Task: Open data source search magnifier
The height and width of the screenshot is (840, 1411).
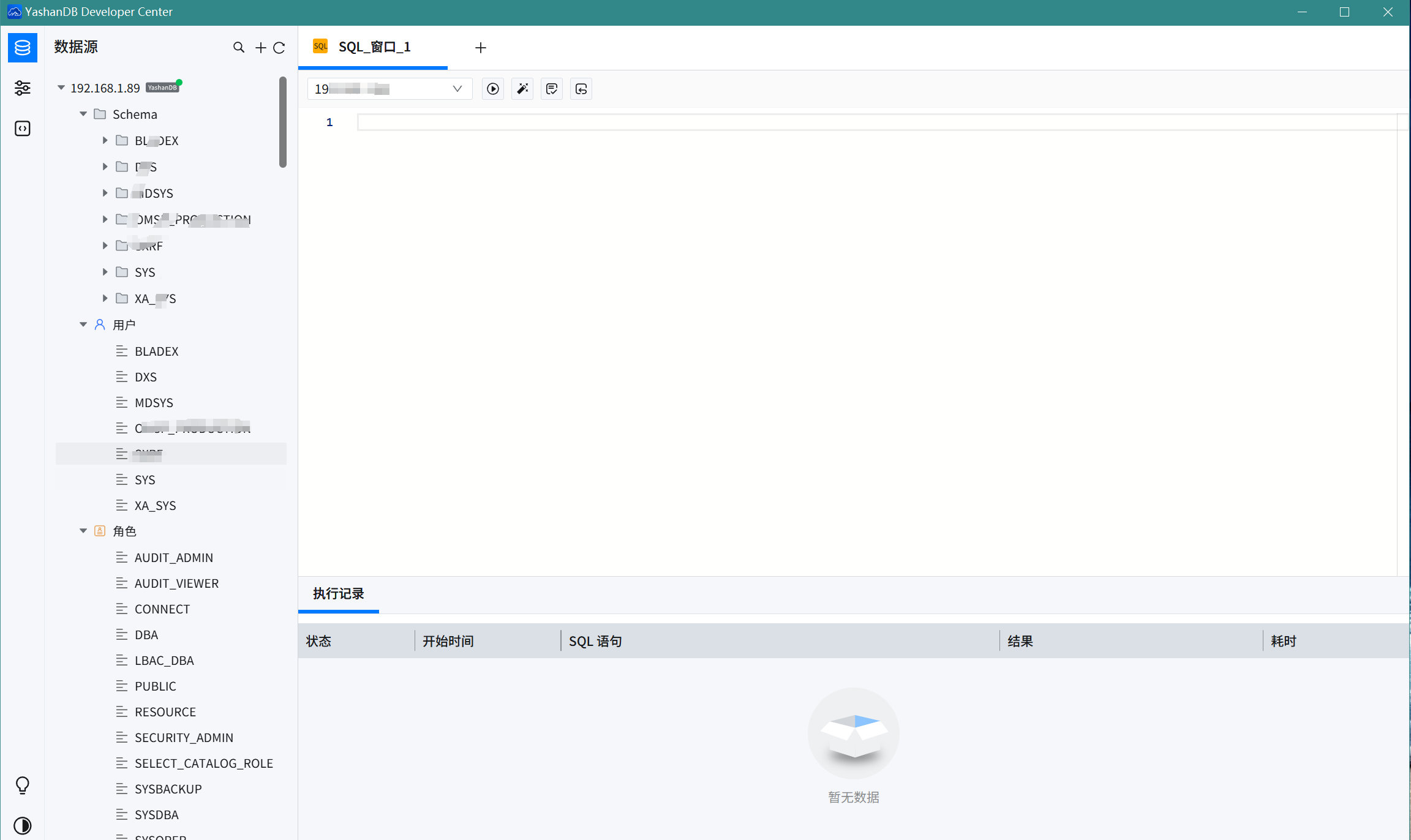Action: pyautogui.click(x=239, y=47)
